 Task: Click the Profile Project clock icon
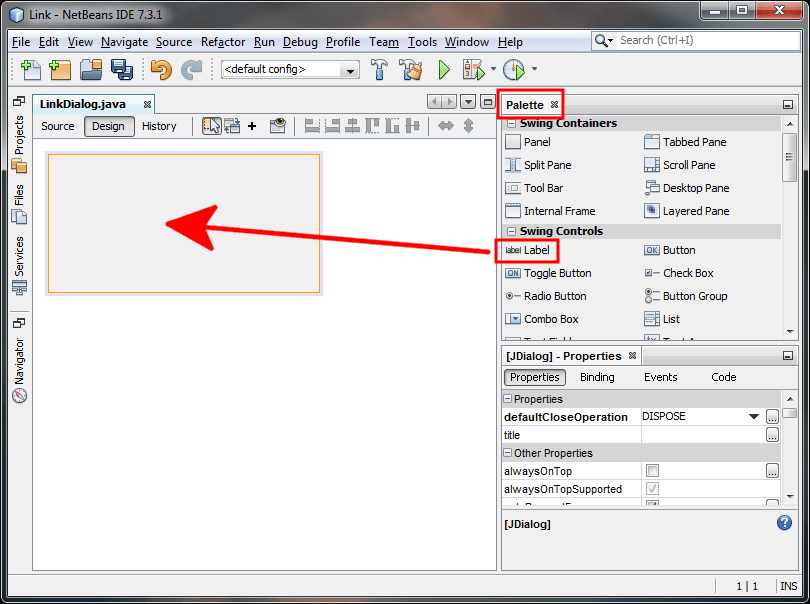513,69
